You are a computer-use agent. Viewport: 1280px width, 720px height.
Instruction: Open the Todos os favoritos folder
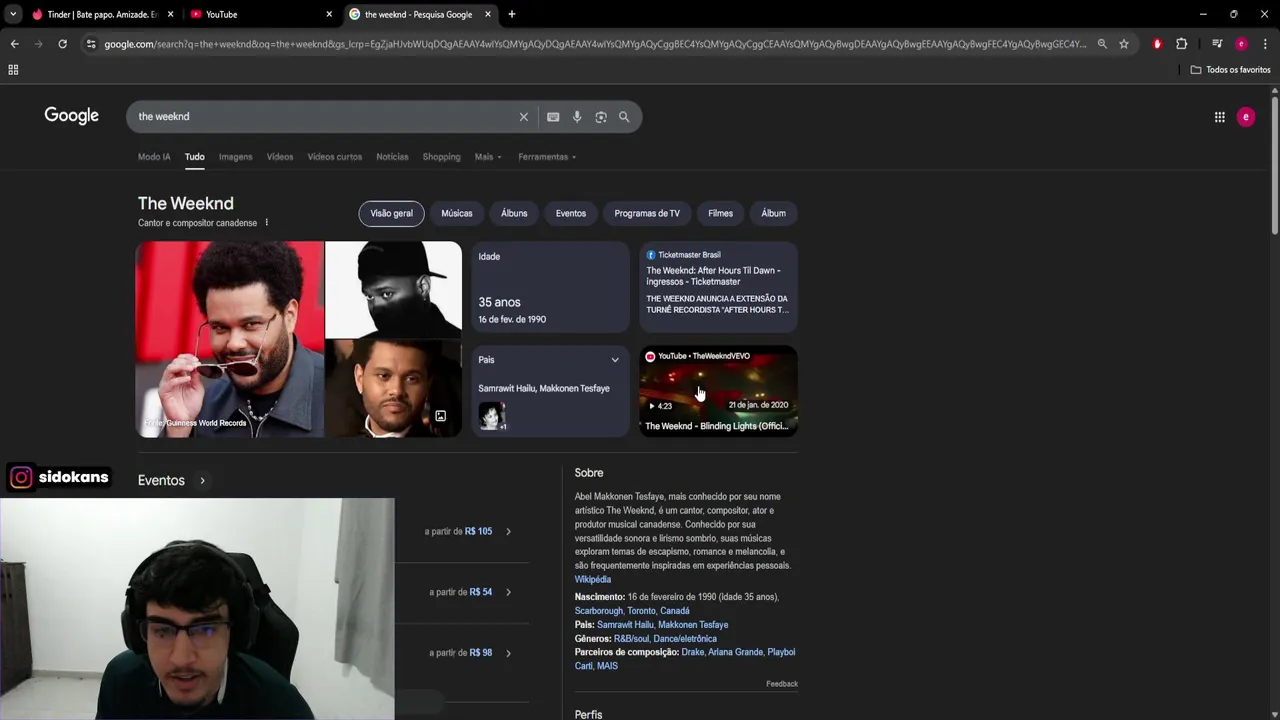(1230, 70)
